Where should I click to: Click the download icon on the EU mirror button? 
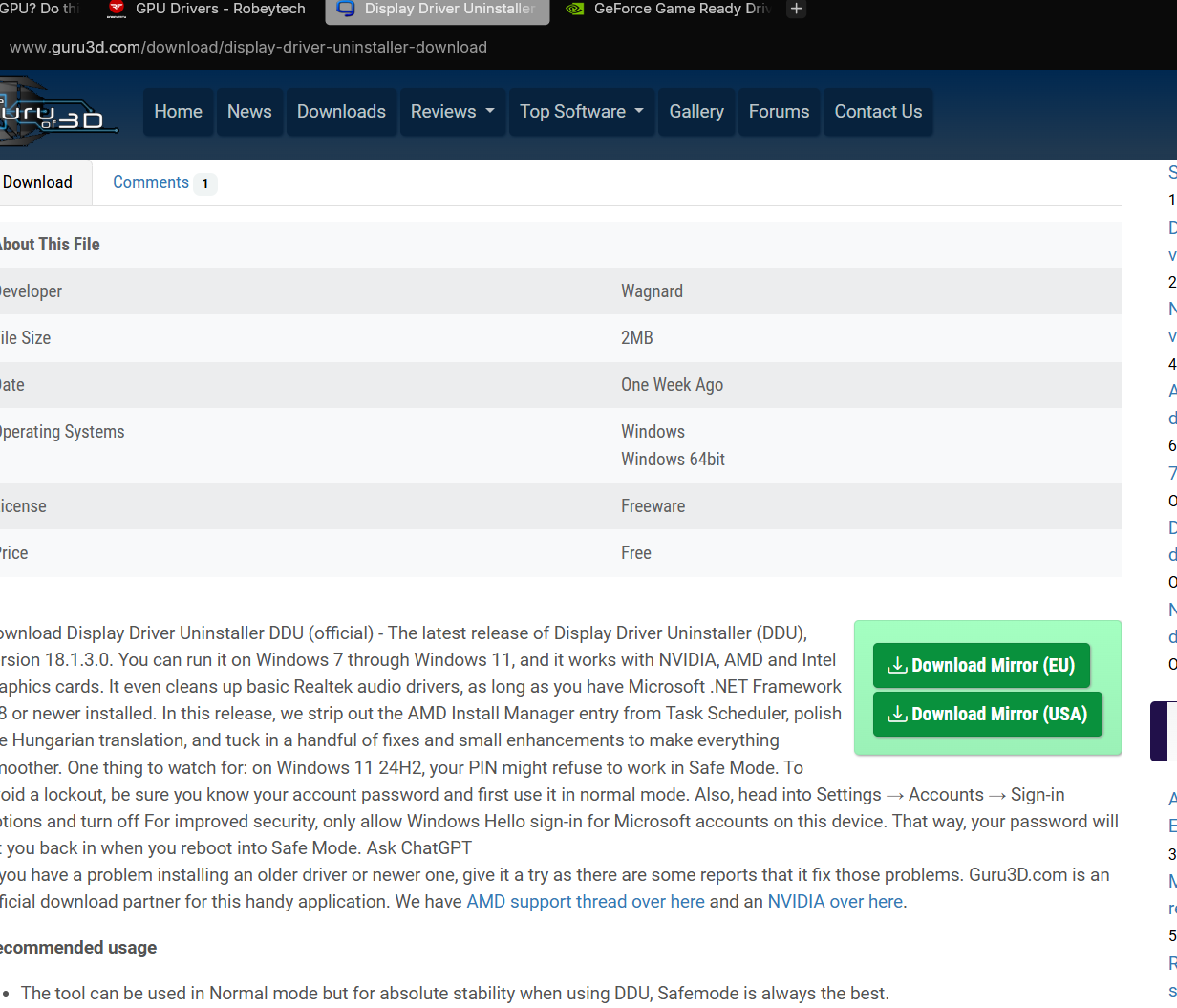tap(897, 666)
